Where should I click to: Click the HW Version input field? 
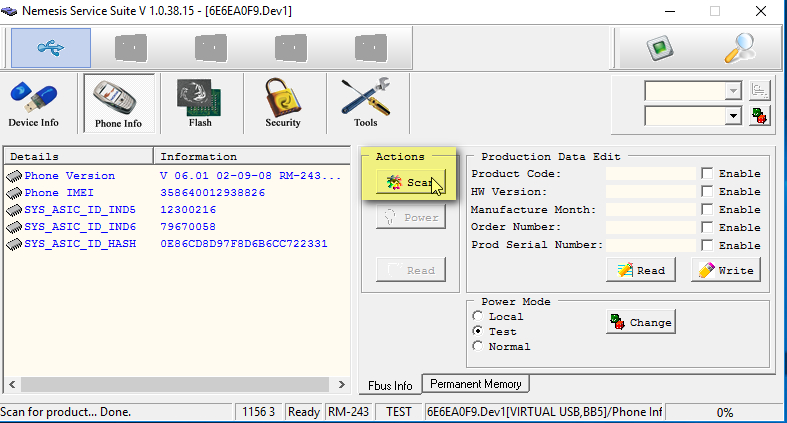[x=650, y=192]
